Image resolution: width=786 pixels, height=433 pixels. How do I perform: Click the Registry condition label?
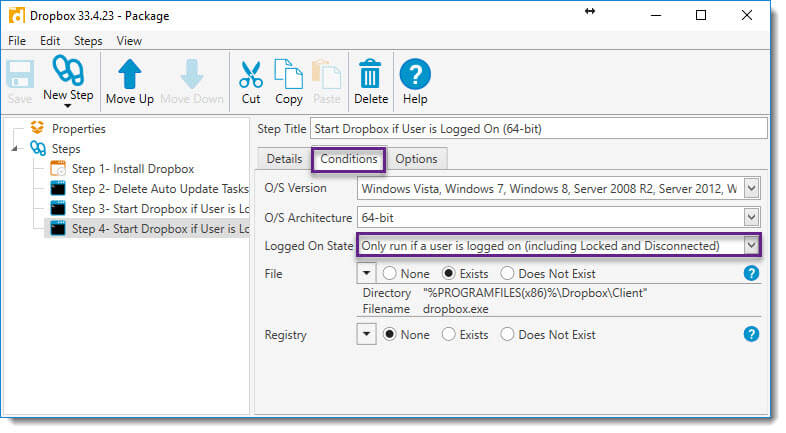pyautogui.click(x=285, y=335)
